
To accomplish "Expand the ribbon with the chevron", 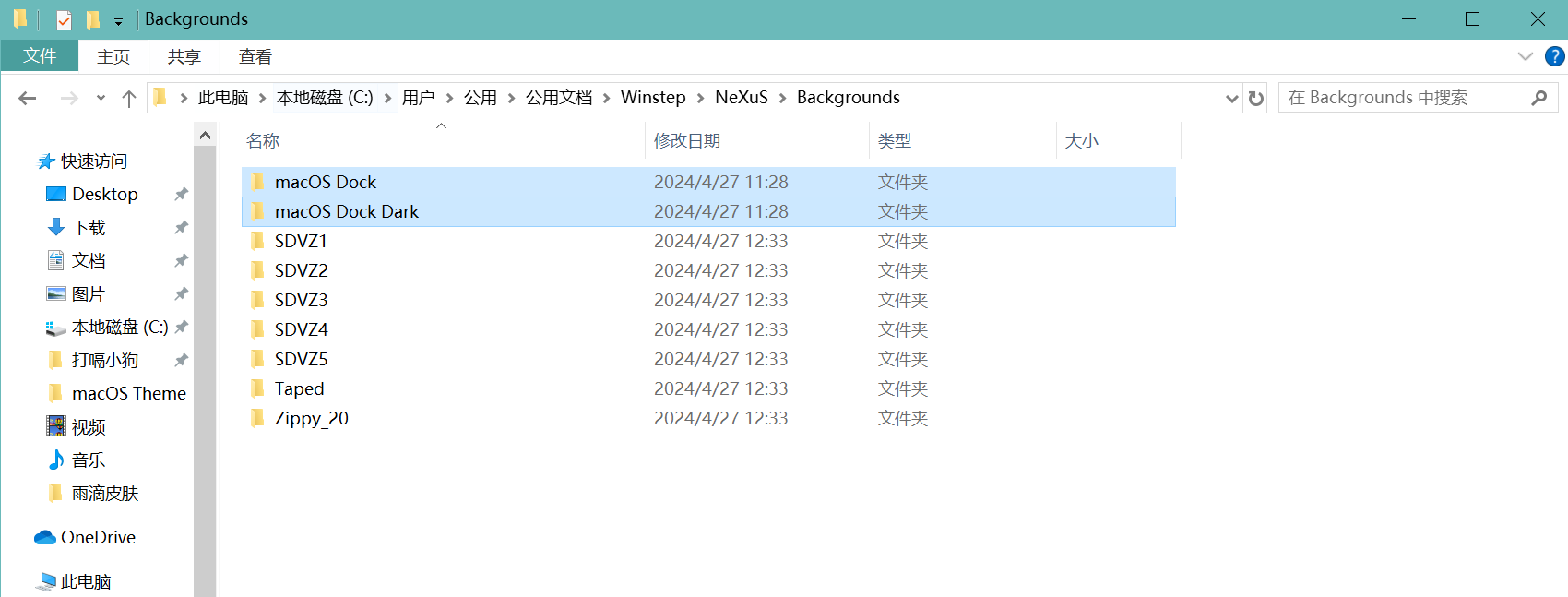I will click(x=1525, y=57).
